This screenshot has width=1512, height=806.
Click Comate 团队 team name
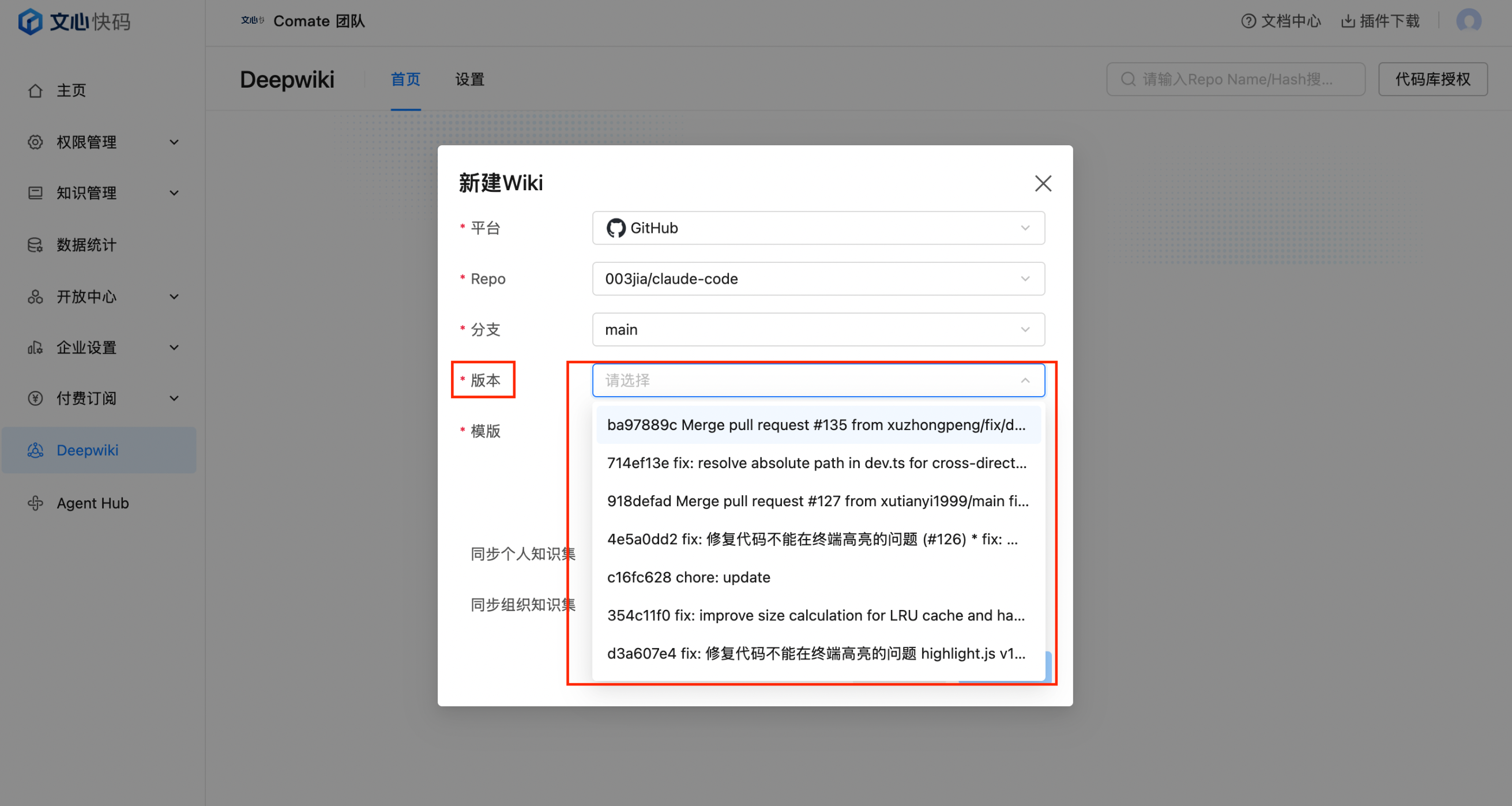(319, 21)
